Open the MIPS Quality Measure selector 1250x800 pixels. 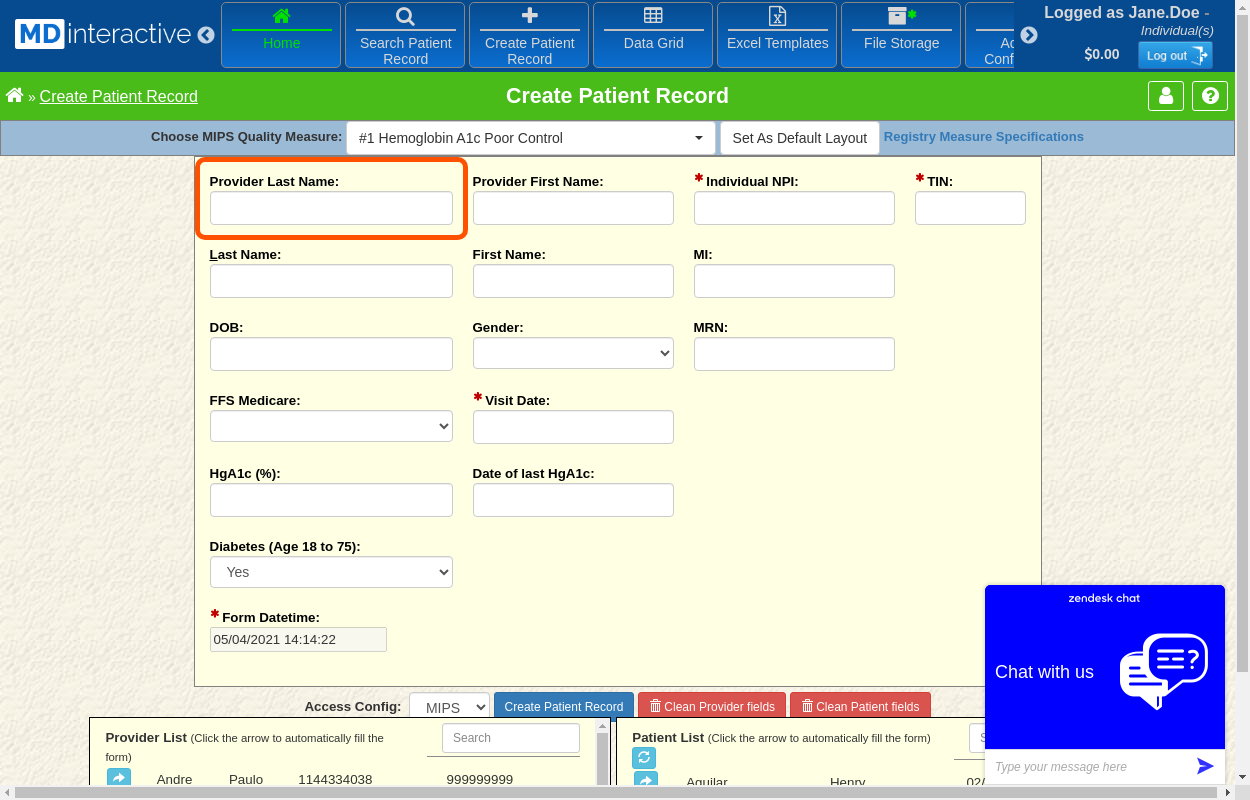point(531,138)
